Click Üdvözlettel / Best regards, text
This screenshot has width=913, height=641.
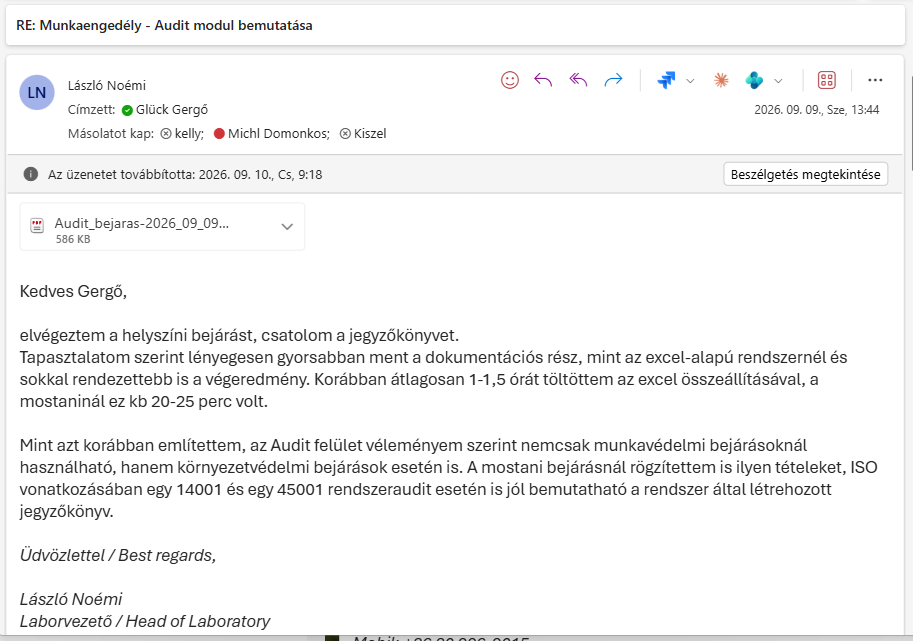click(x=118, y=555)
